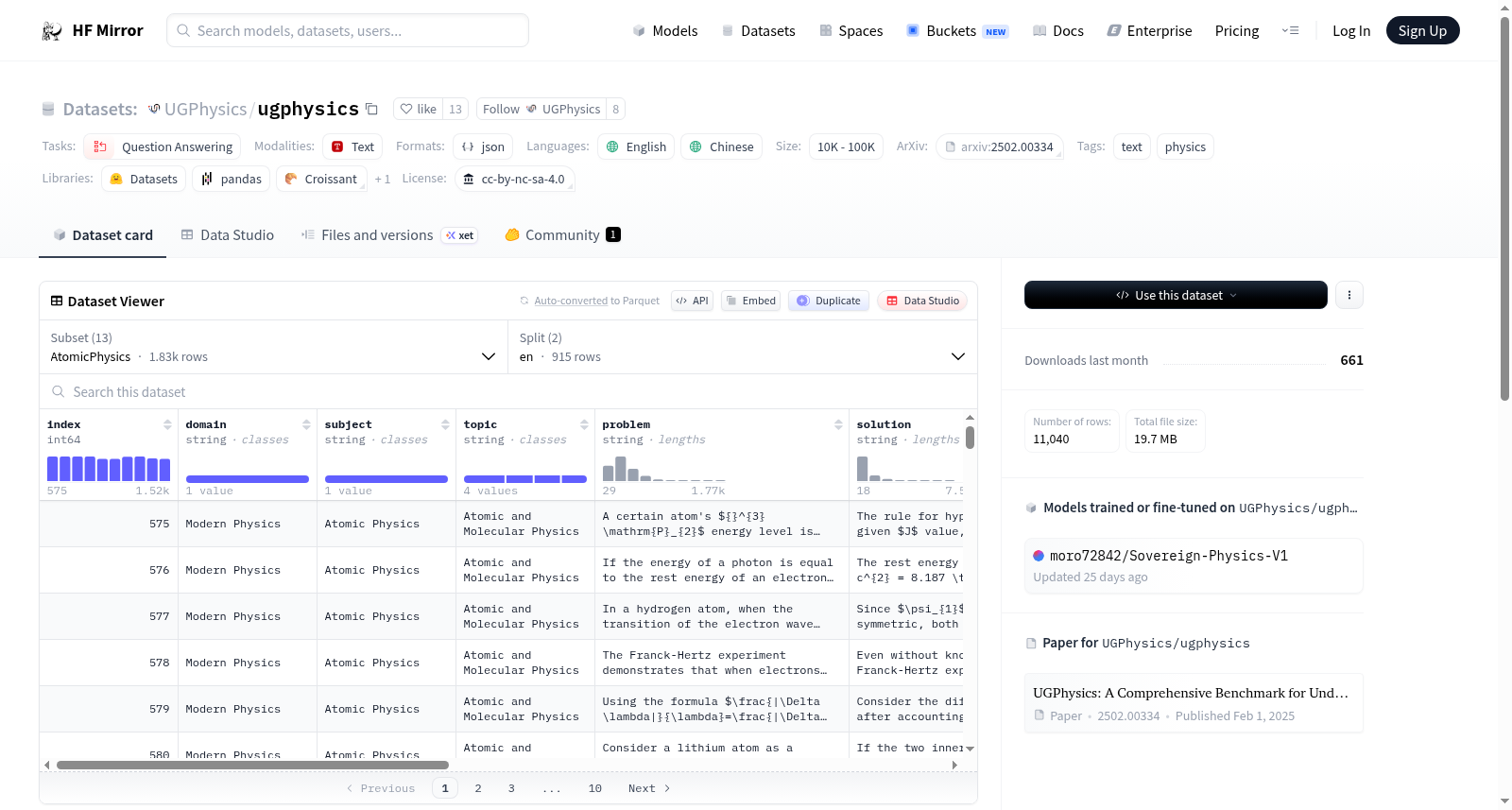The width and height of the screenshot is (1512, 810).
Task: Click the table vertical scrollbar thumb
Action: coord(970,438)
